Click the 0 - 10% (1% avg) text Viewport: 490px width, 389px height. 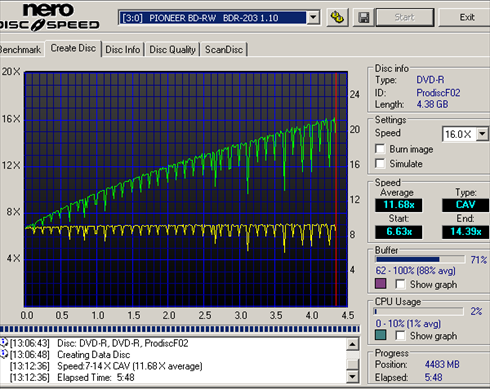408,323
